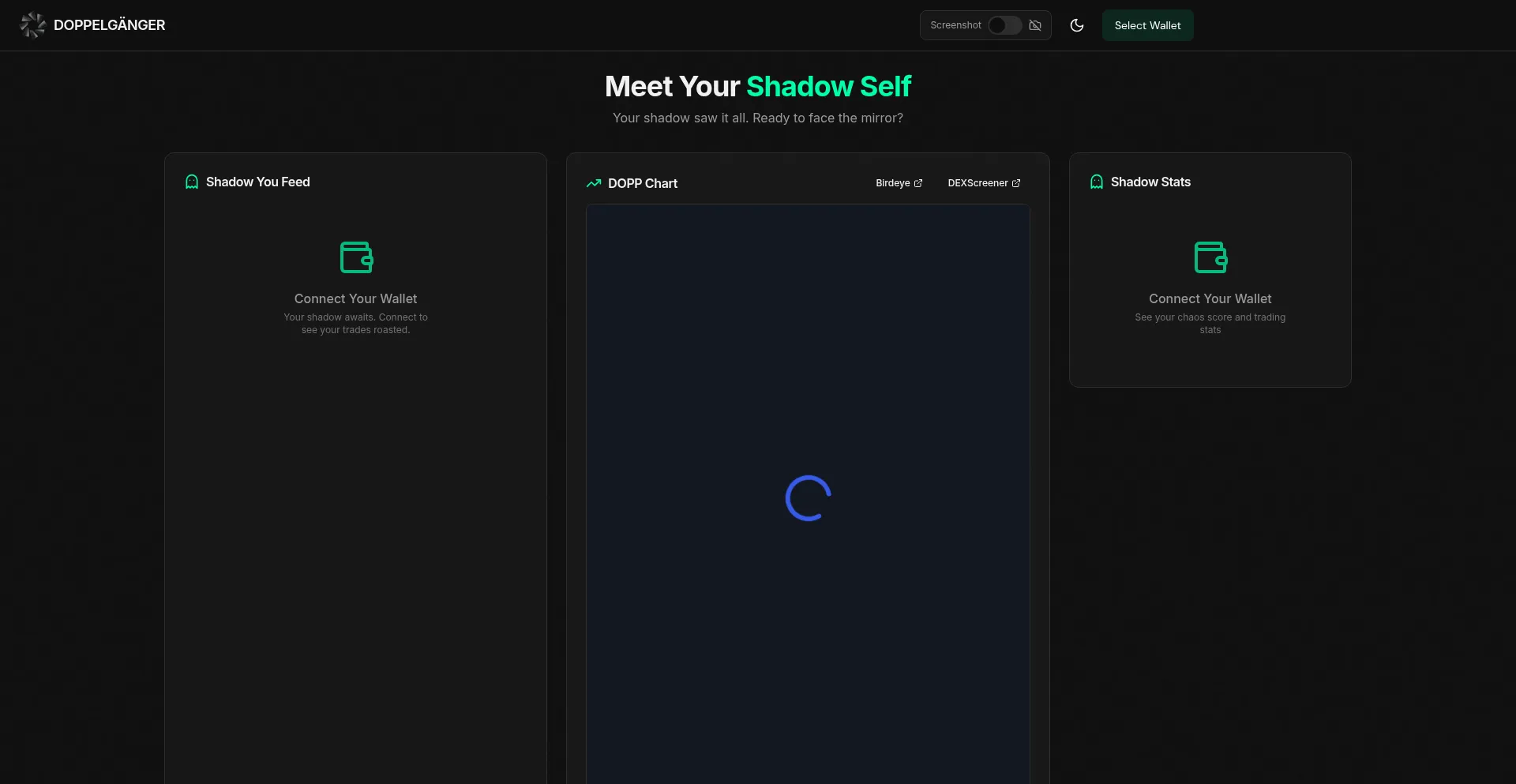This screenshot has width=1516, height=784.
Task: Click the DOPP Chart heading
Action: 642,184
